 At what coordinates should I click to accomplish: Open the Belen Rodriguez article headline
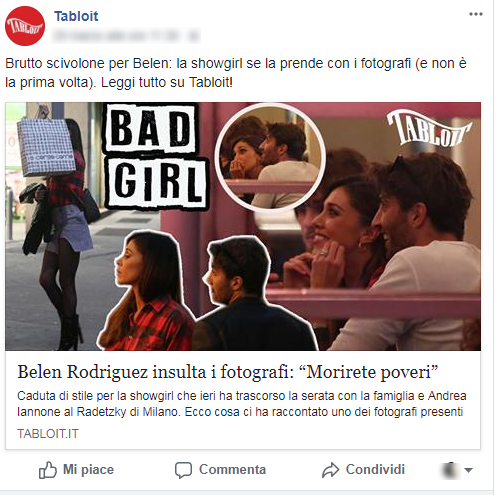[x=227, y=372]
